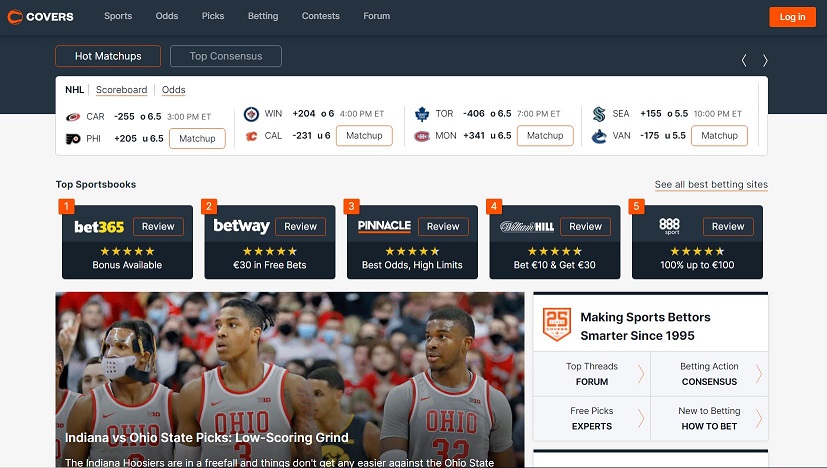This screenshot has width=827, height=468.
Task: Click the Toronto Maple Leafs logo
Action: (422, 114)
